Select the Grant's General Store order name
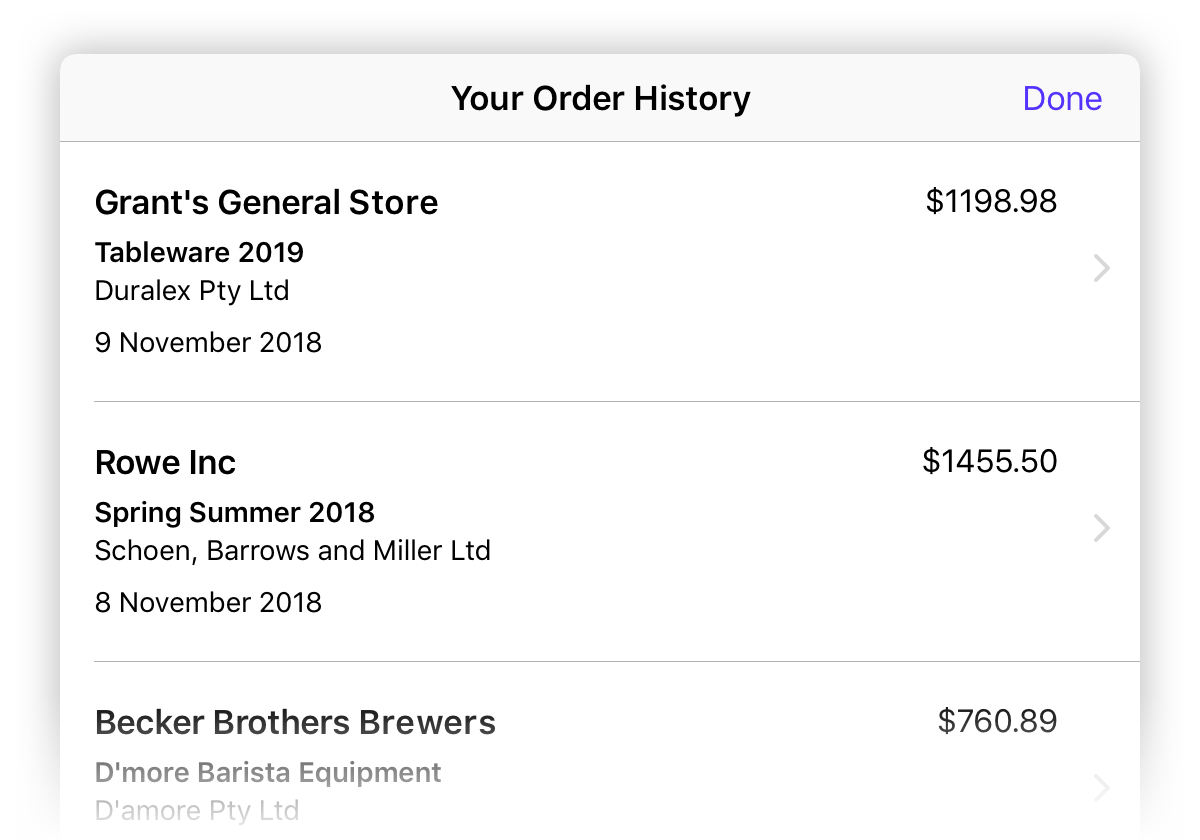 [266, 202]
